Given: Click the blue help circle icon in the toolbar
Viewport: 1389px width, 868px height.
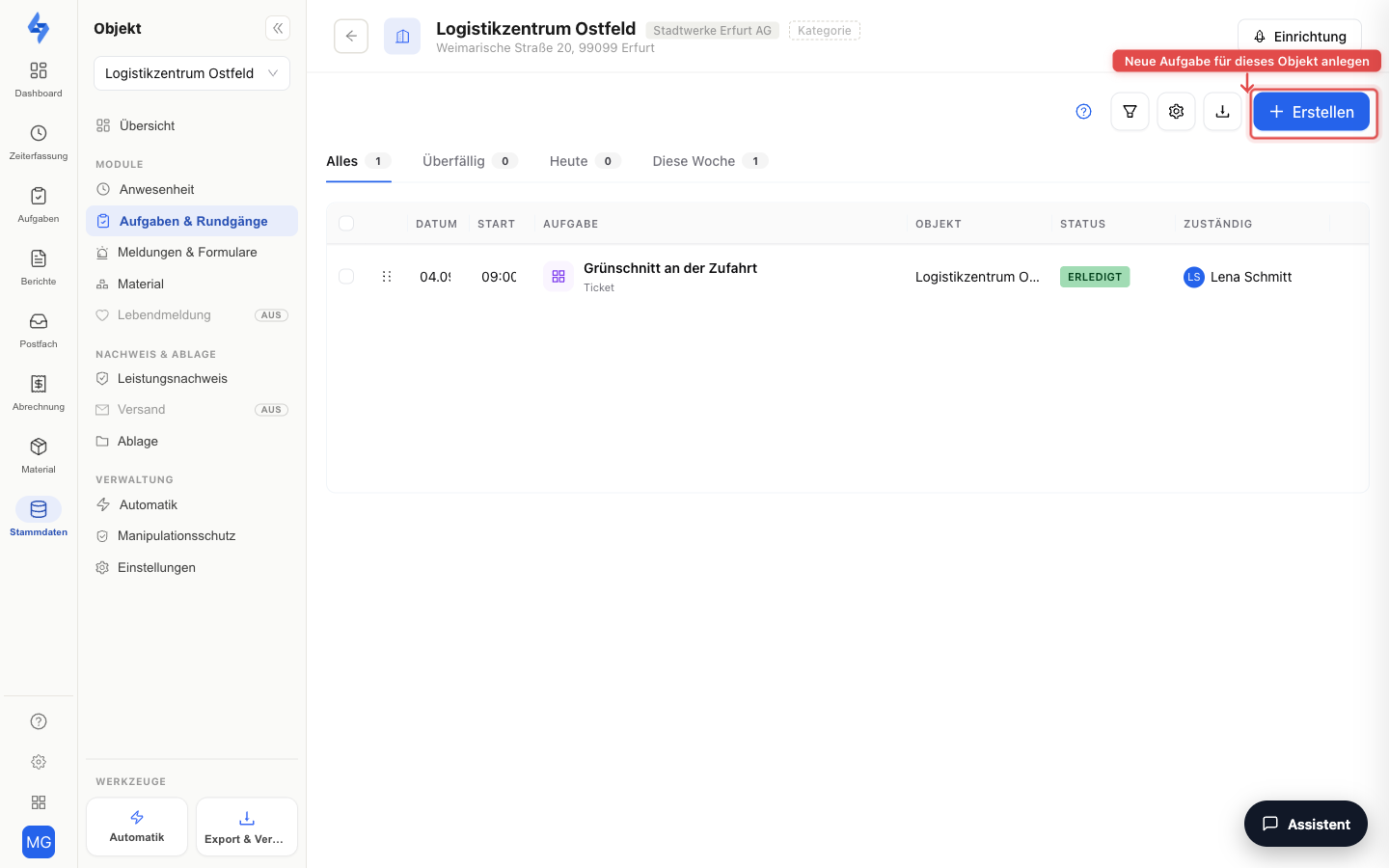Looking at the screenshot, I should (1084, 112).
